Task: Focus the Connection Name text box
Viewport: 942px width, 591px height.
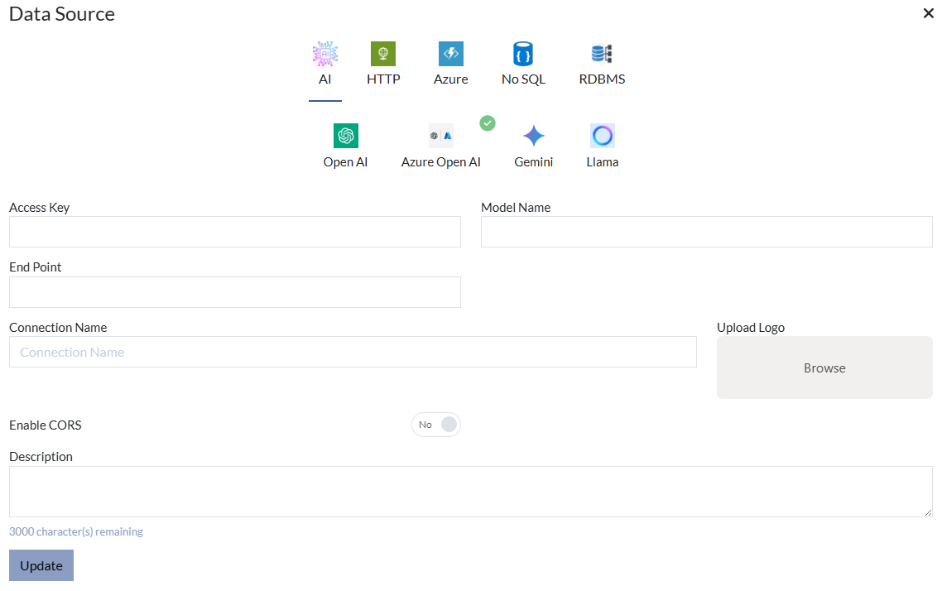Action: pyautogui.click(x=353, y=352)
